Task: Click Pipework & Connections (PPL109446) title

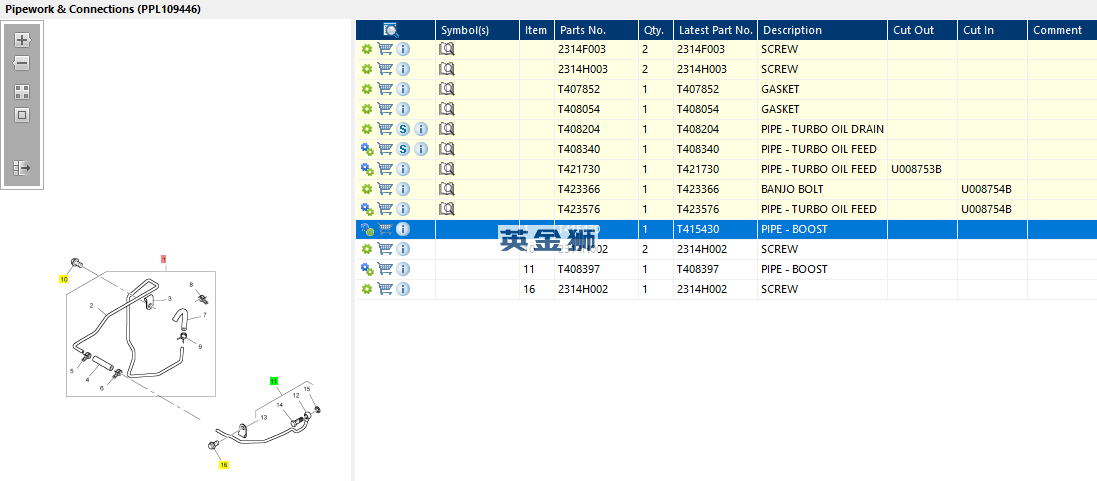Action: pyautogui.click(x=104, y=9)
